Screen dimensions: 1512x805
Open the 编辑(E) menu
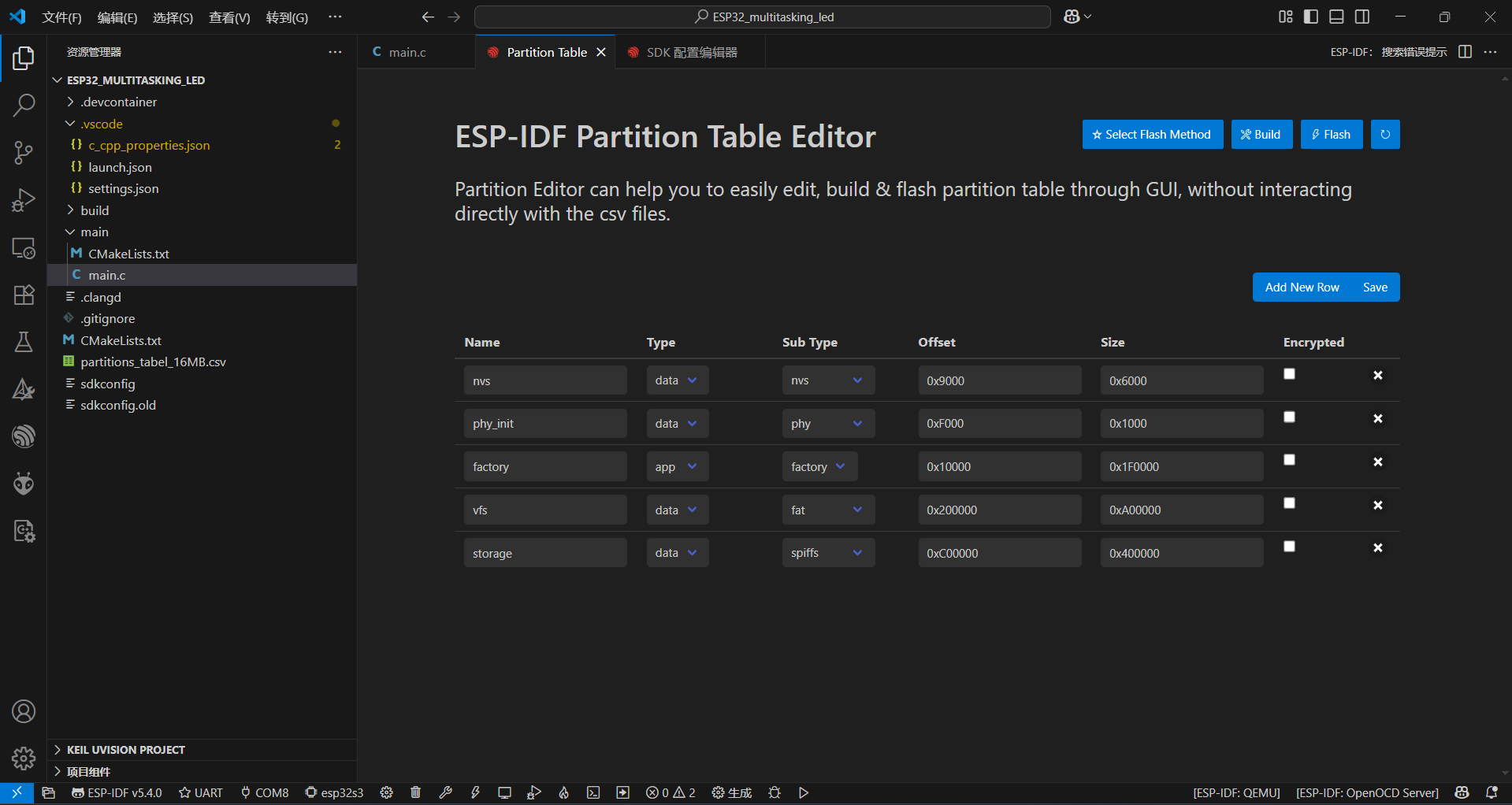point(117,17)
